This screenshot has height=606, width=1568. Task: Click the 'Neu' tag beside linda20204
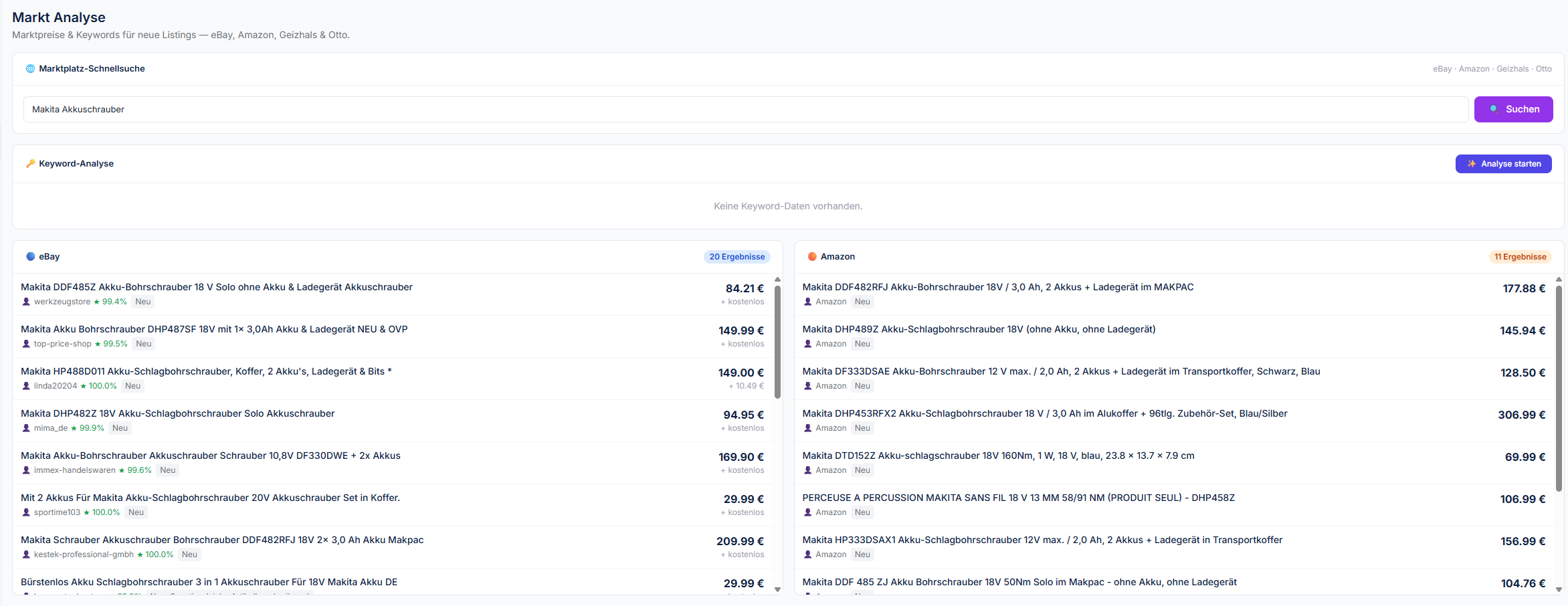pos(133,386)
